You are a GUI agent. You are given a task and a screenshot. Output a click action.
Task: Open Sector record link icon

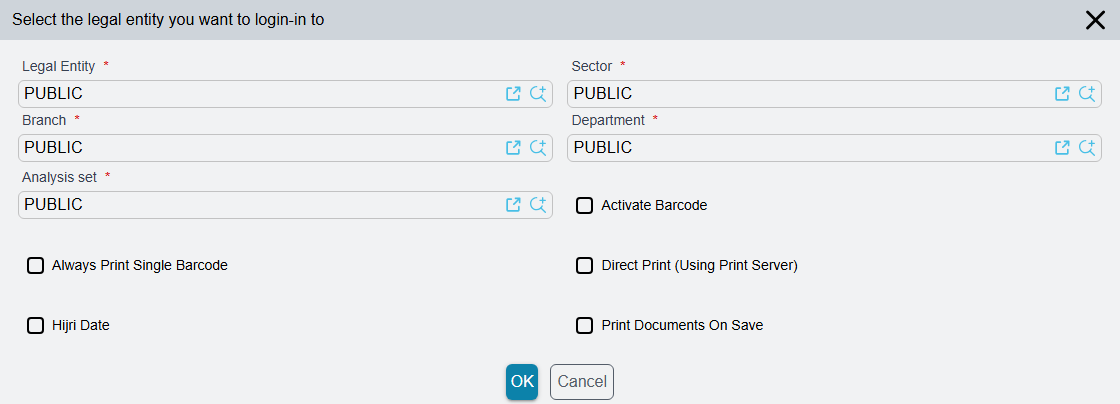[x=1062, y=94]
